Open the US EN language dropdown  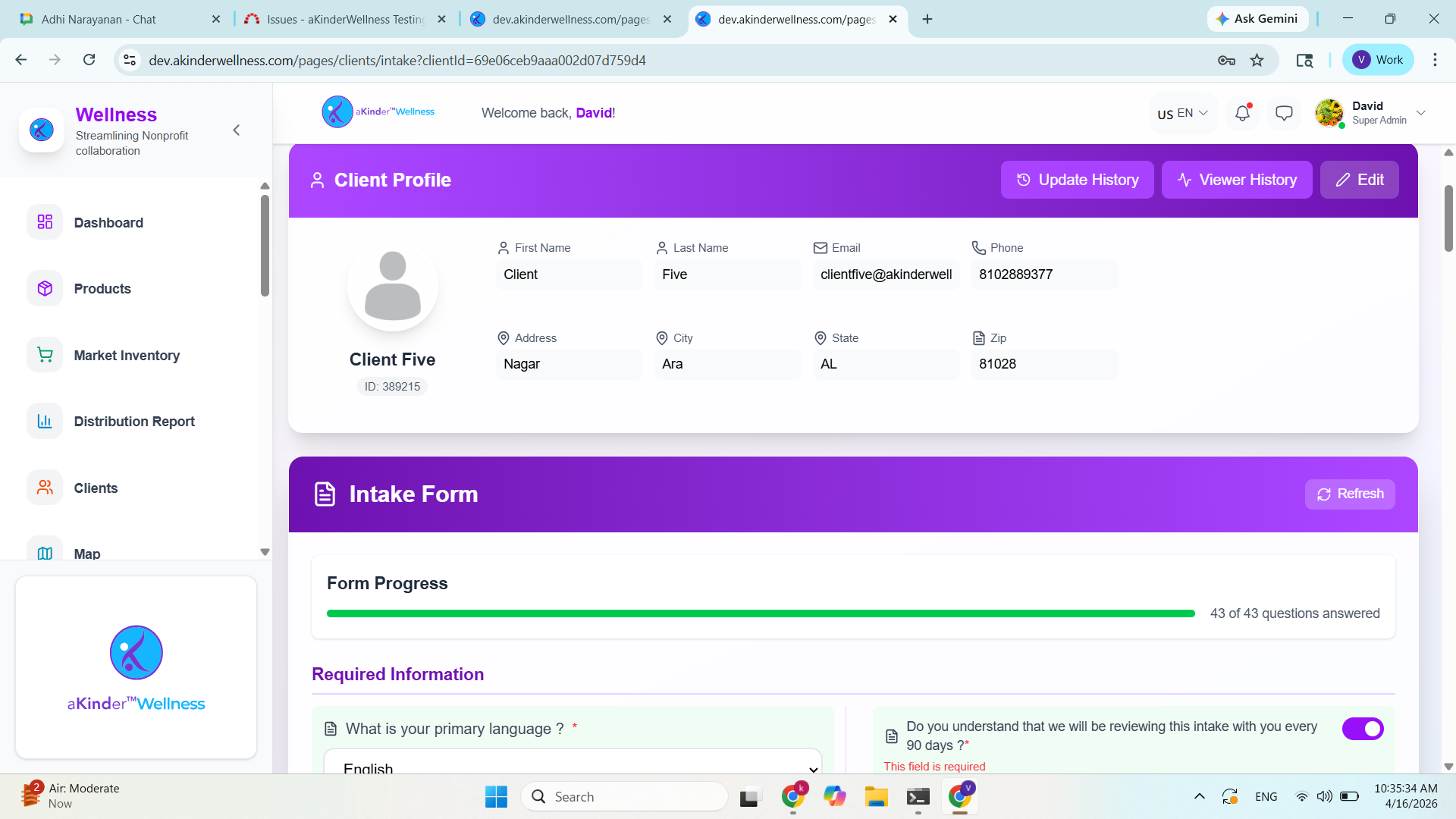[1182, 113]
